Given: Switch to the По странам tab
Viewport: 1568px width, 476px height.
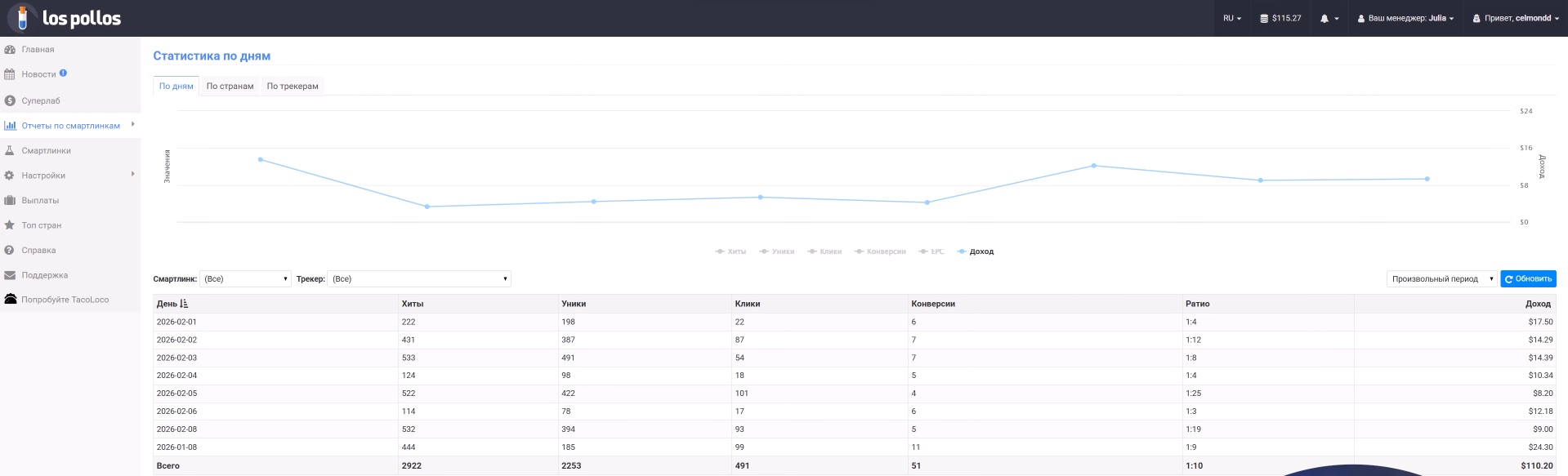Looking at the screenshot, I should 230,86.
